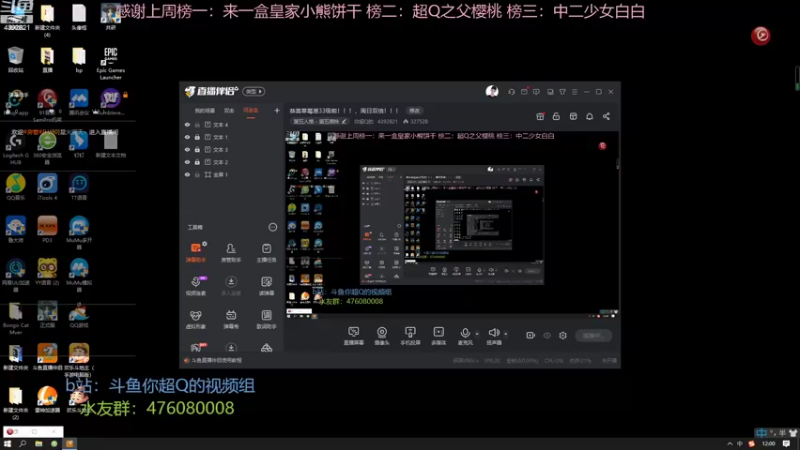The width and height of the screenshot is (800, 450).
Task: Collapse the 工具箱 toolbox panel
Action: [x=273, y=227]
